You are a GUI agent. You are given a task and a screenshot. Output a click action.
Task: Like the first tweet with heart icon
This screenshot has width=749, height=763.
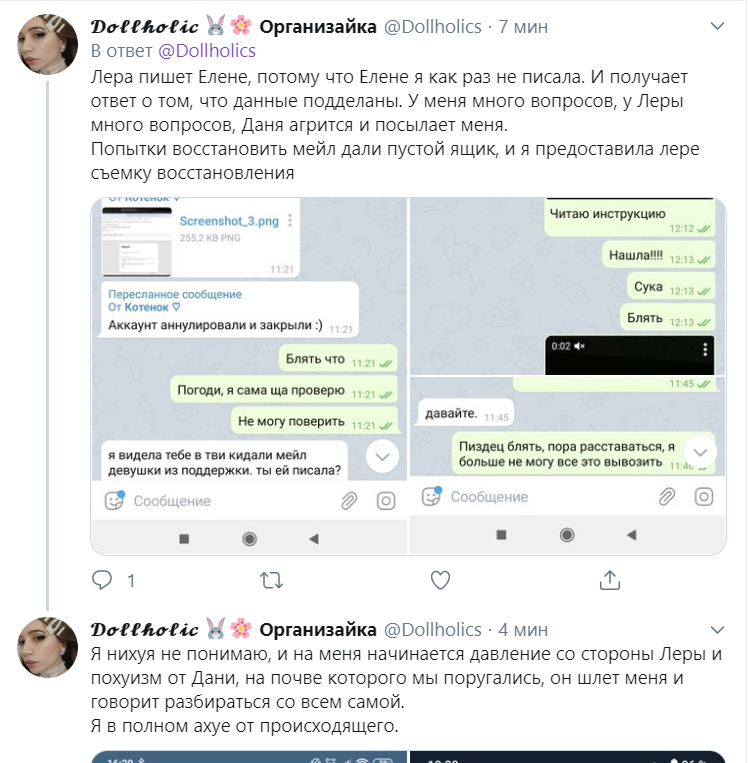[x=440, y=580]
